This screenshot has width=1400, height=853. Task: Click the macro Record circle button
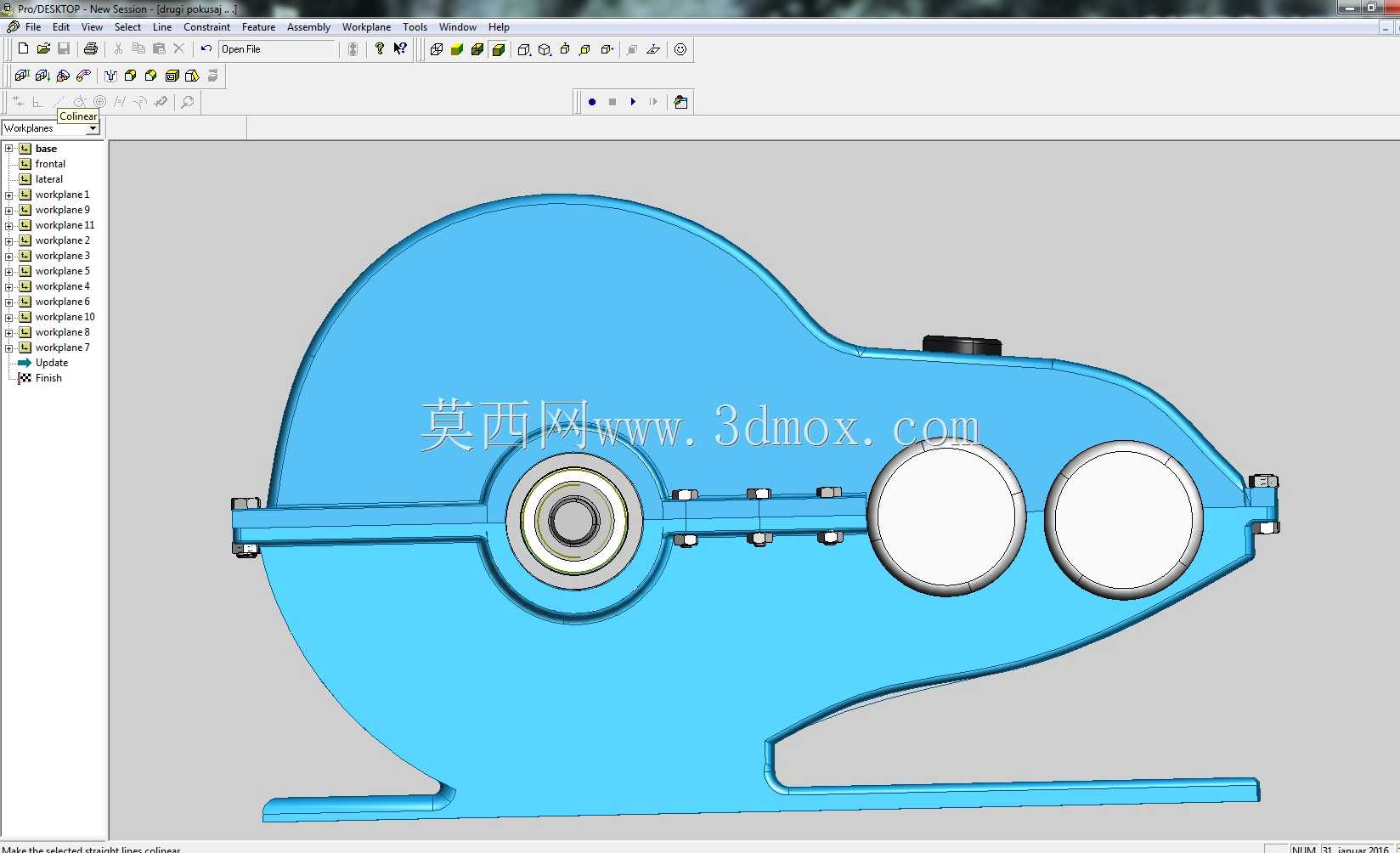pyautogui.click(x=592, y=102)
